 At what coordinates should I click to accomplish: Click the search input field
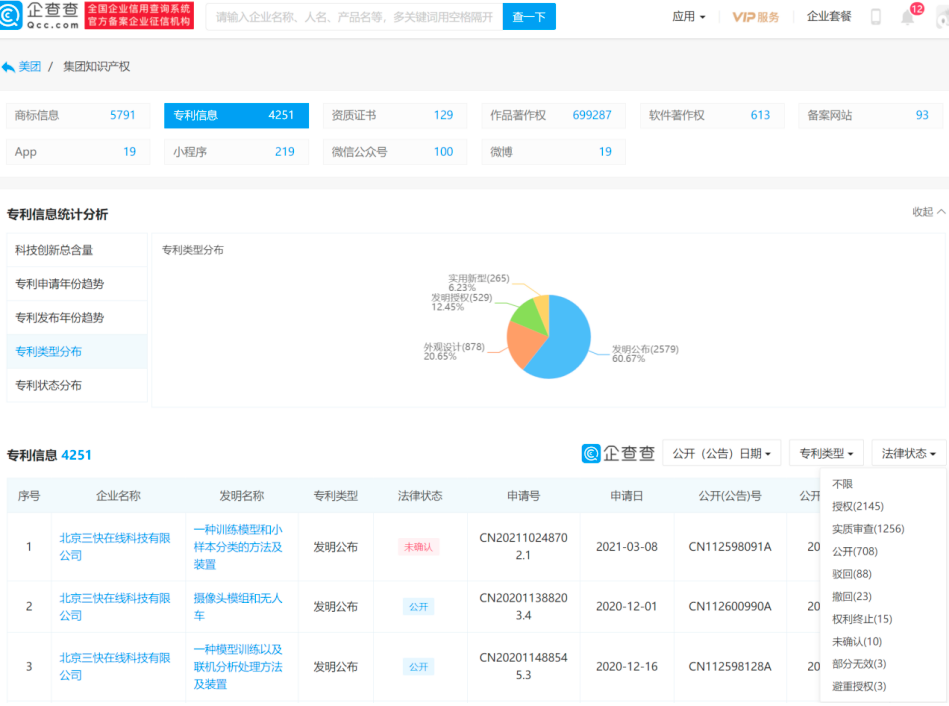click(x=354, y=17)
